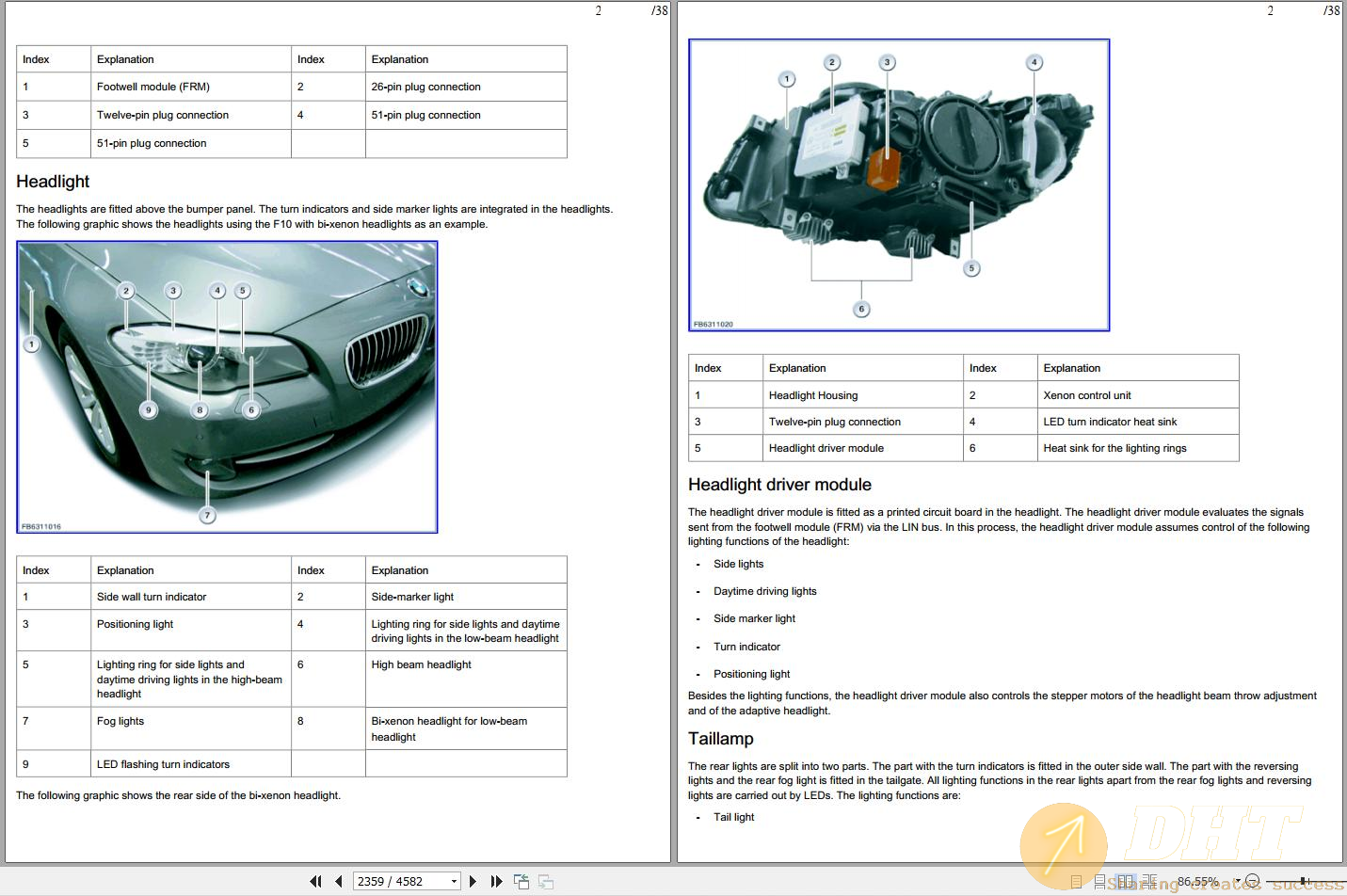
Task: Click the 'Xenon control unit' cell
Action: pyautogui.click(x=1138, y=395)
